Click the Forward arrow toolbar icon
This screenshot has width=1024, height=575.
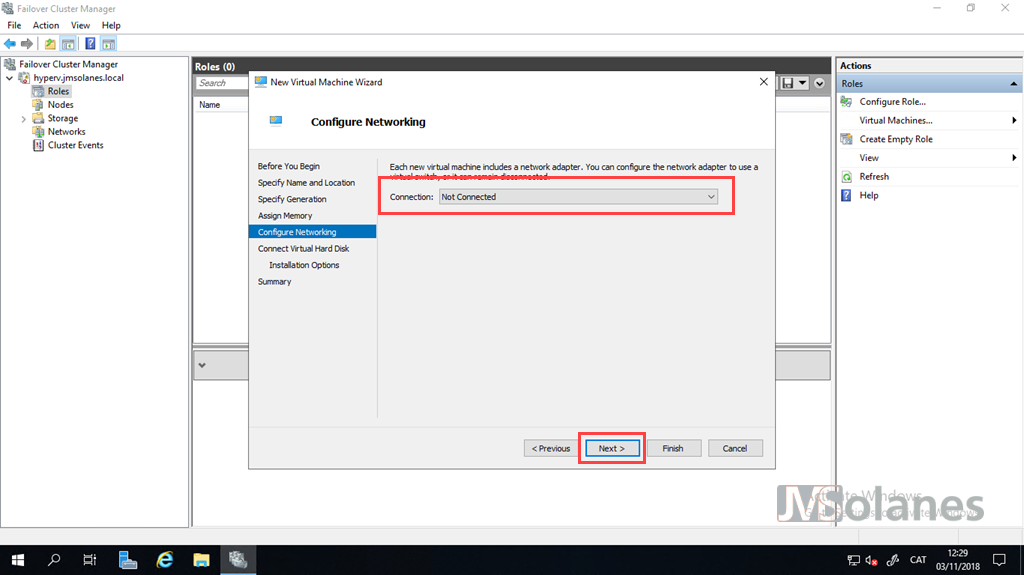tap(27, 44)
